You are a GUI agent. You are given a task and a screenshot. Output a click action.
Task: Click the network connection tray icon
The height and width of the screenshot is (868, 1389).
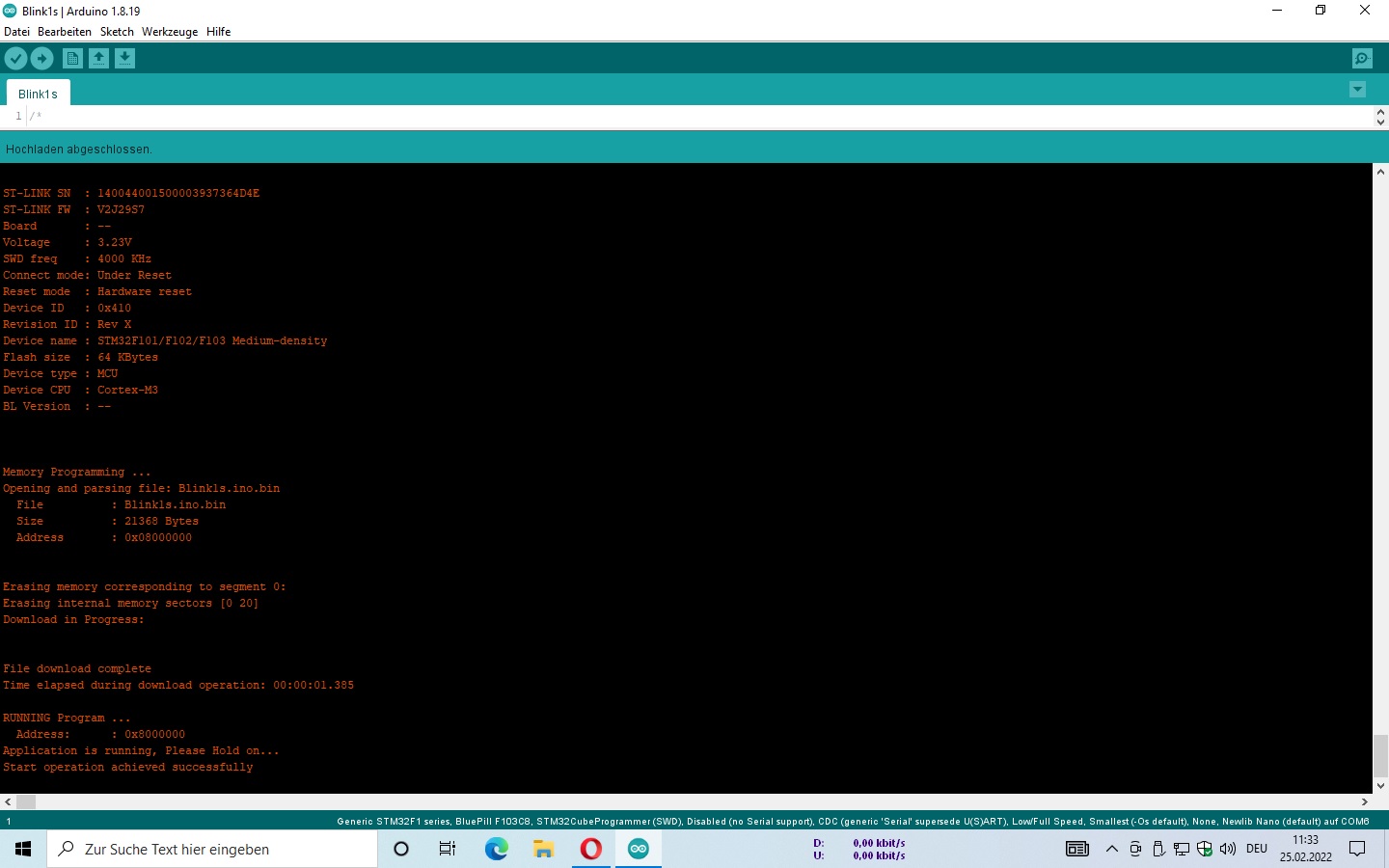1182,849
